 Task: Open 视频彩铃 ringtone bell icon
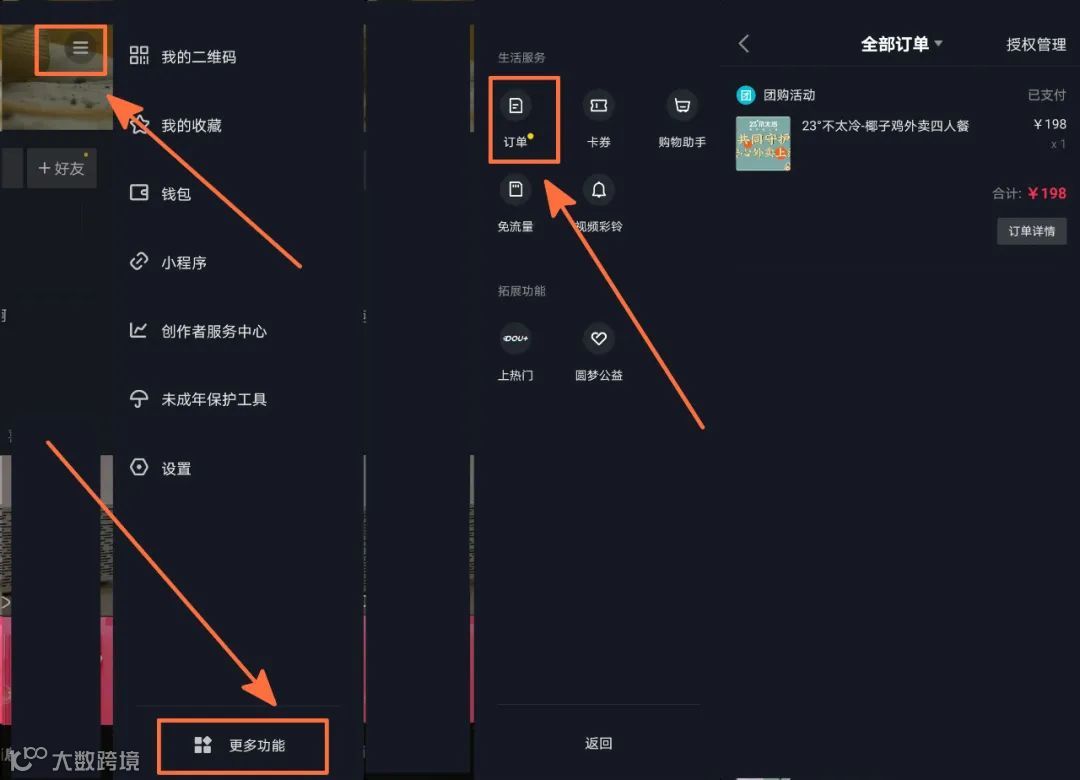599,189
